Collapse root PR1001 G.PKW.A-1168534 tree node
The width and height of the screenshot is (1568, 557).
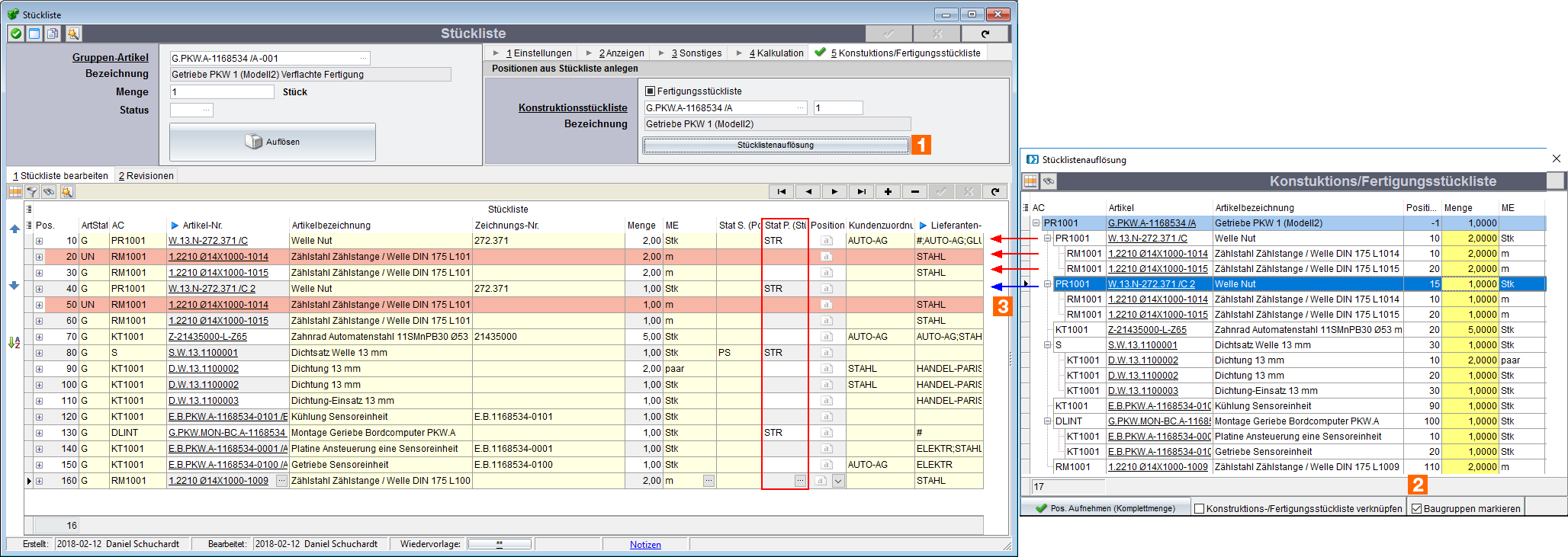pyautogui.click(x=1036, y=223)
